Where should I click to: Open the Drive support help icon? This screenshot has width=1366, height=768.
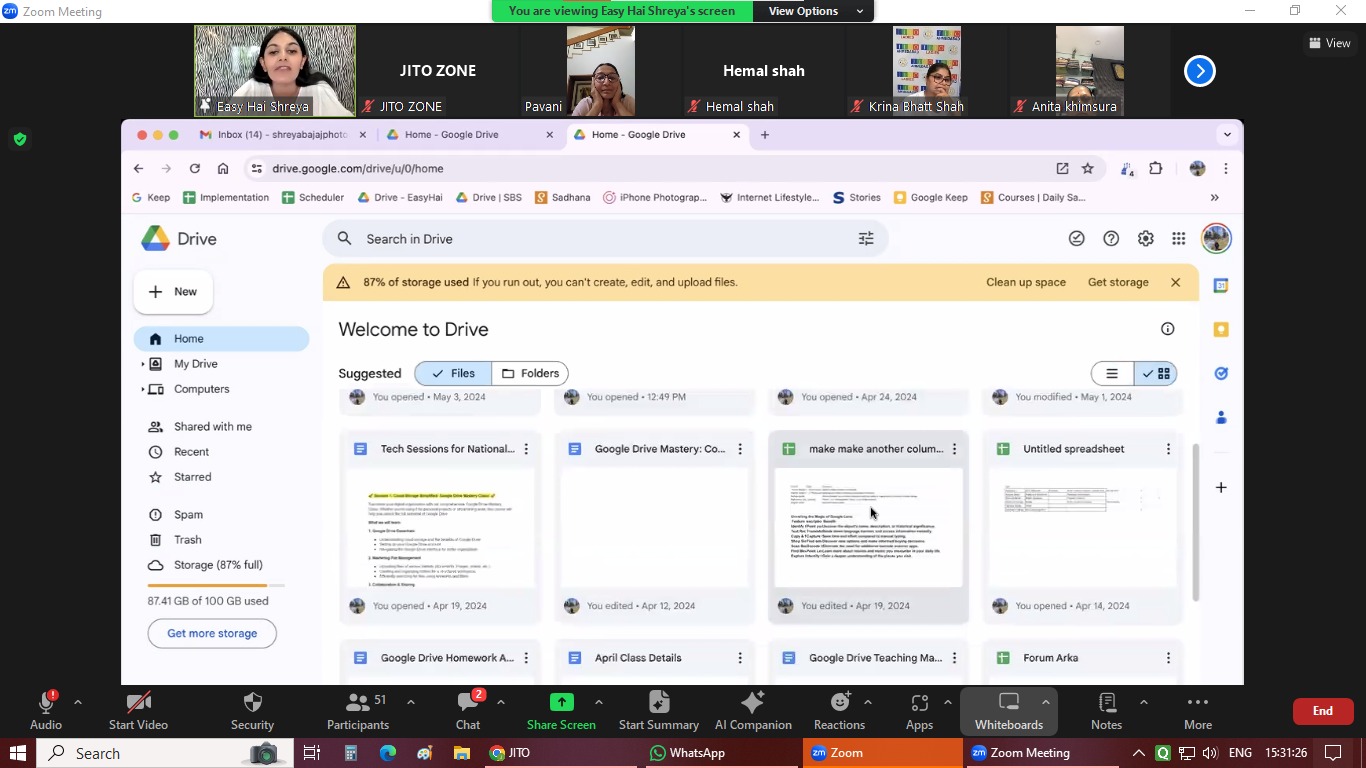coord(1111,239)
